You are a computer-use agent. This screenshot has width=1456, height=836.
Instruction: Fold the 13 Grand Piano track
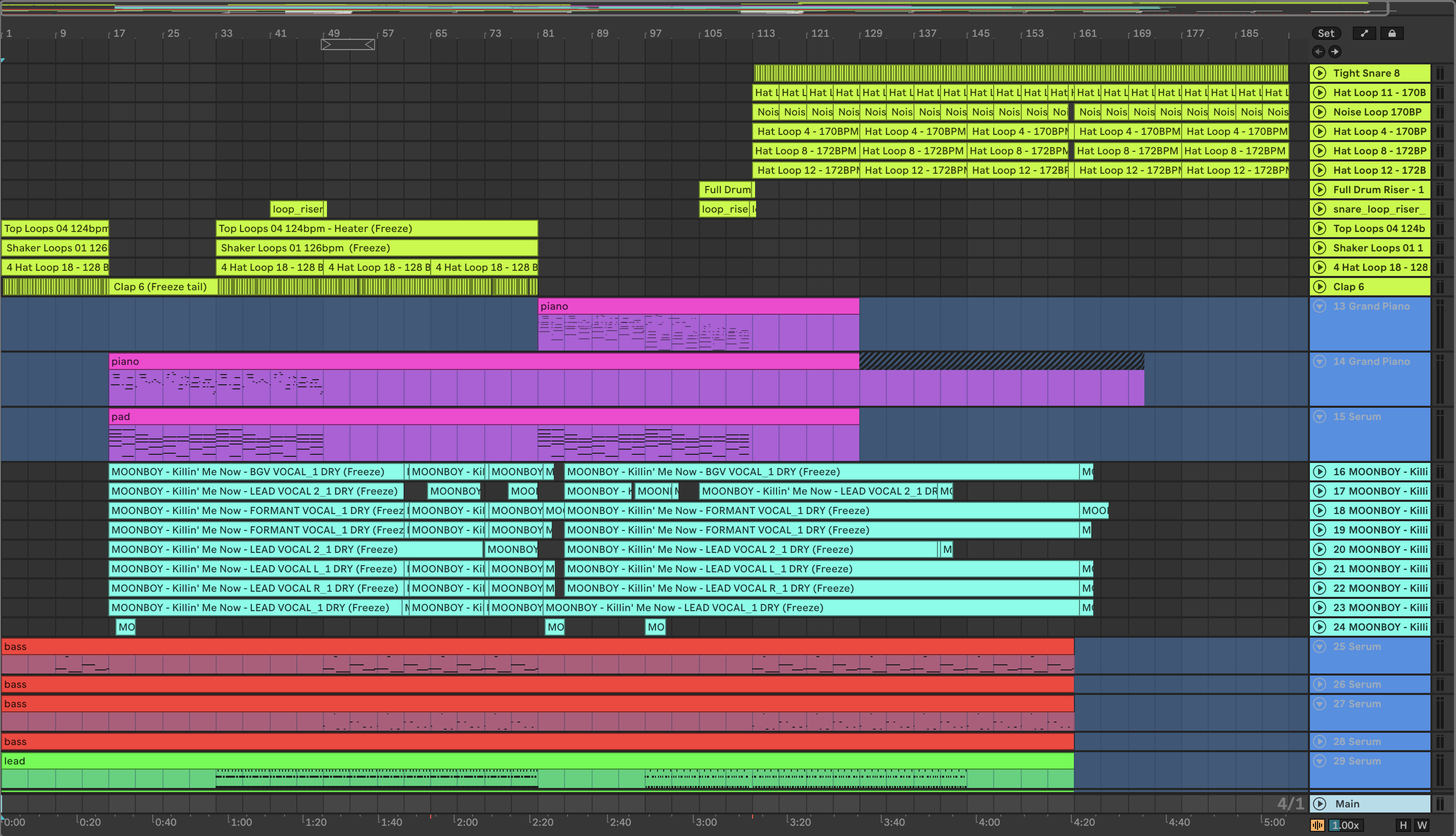(x=1320, y=306)
